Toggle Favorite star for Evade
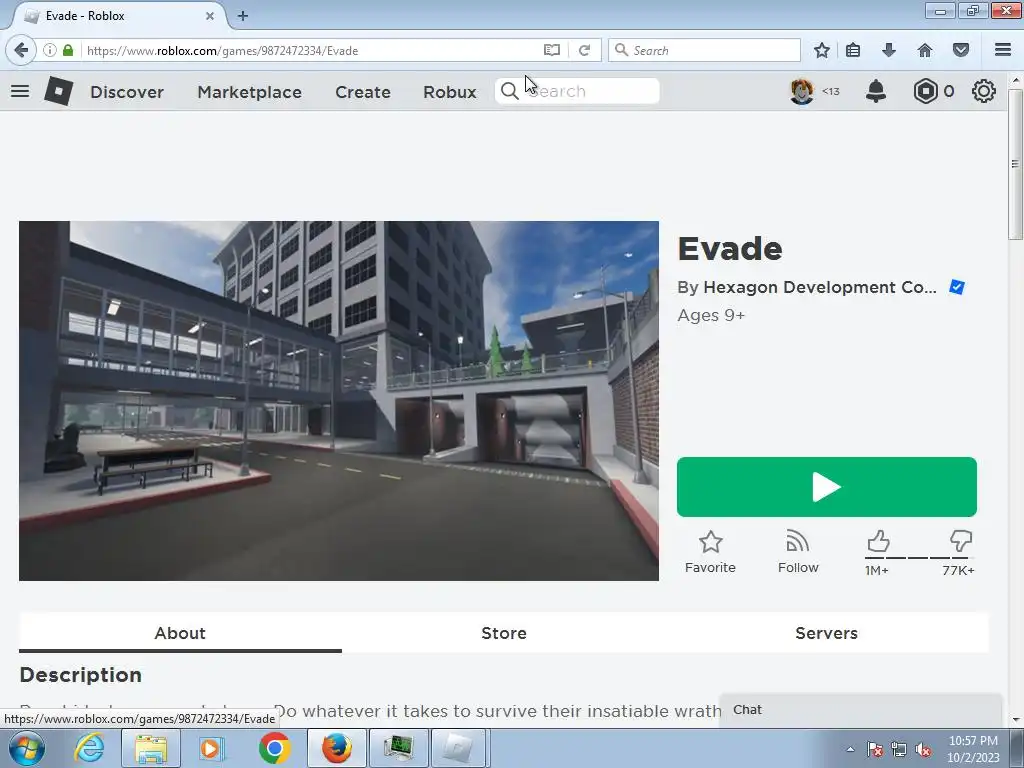1024x768 pixels. (711, 552)
